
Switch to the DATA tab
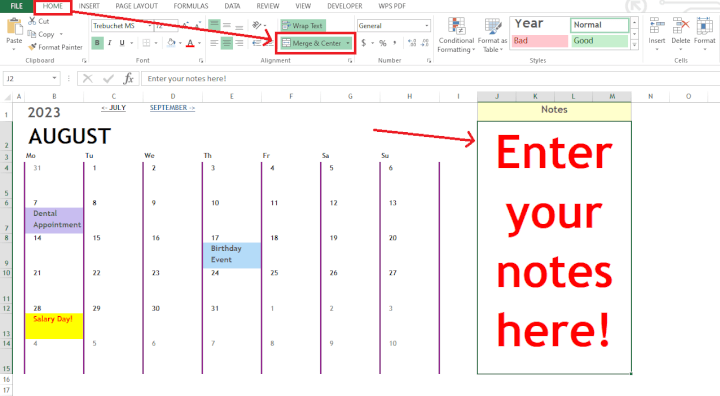tap(232, 6)
